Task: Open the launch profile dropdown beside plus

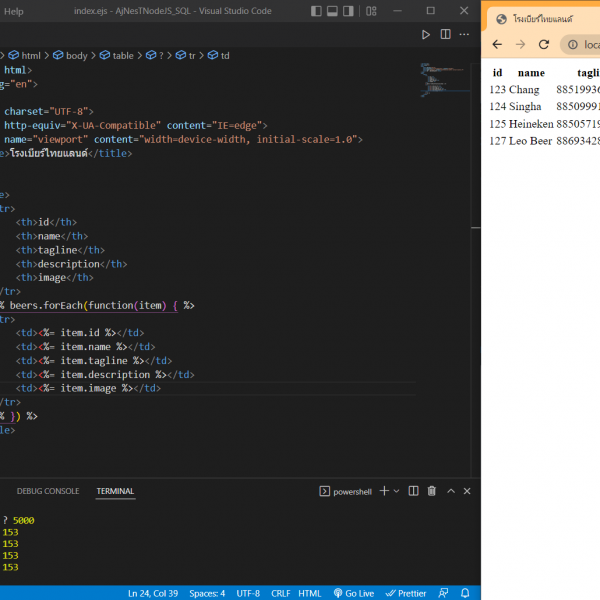Action: [x=397, y=491]
